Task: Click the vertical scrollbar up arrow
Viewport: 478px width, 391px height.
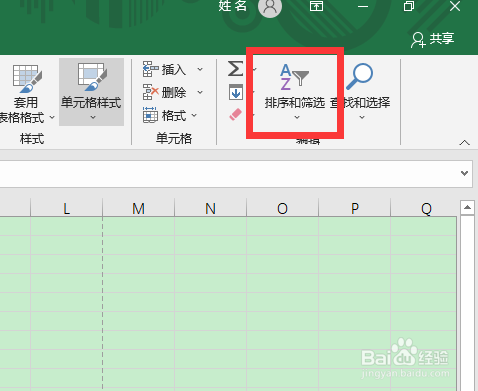Action: point(467,207)
